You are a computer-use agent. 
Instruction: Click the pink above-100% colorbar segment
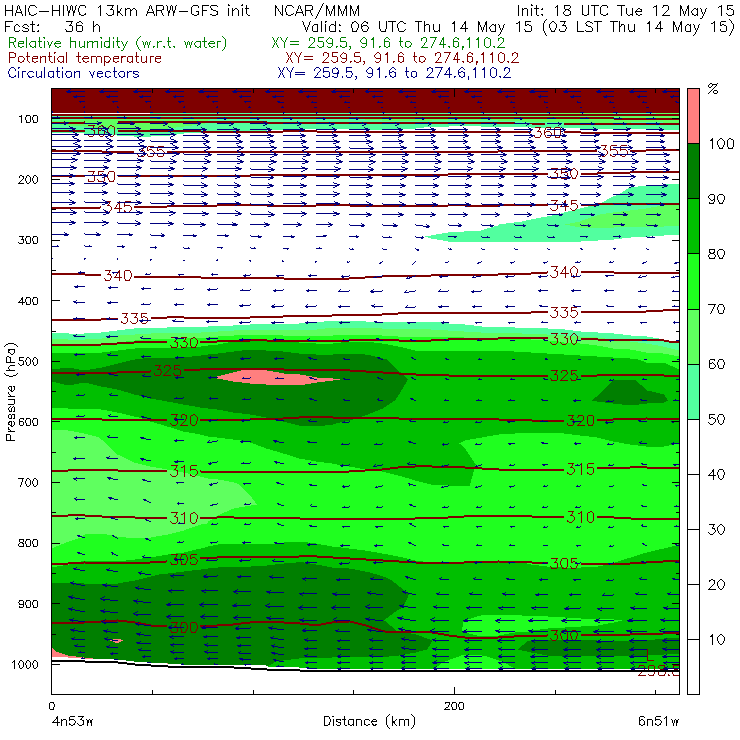coord(693,116)
